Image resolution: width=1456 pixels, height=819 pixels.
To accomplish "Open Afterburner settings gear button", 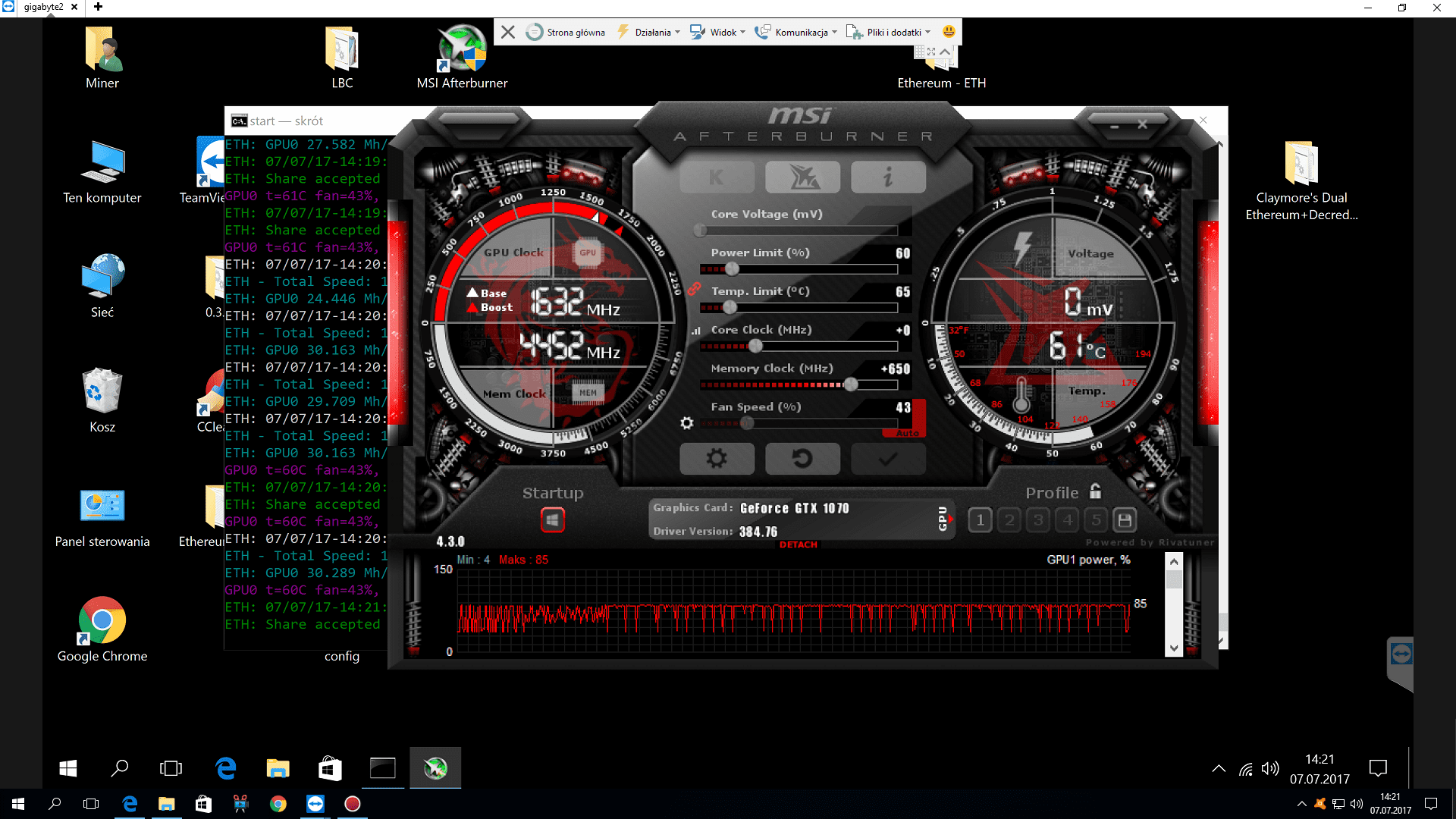I will click(717, 458).
